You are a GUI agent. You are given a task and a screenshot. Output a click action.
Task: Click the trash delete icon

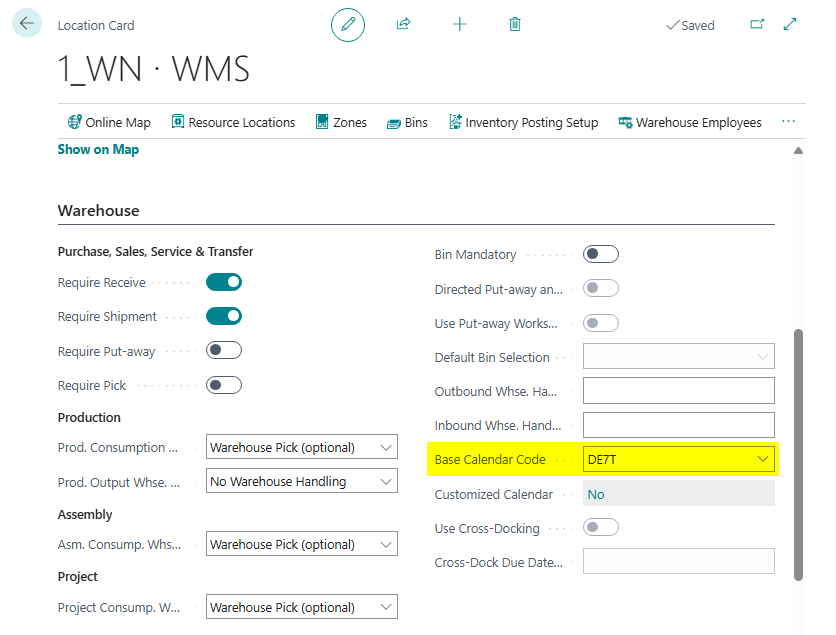click(x=515, y=24)
